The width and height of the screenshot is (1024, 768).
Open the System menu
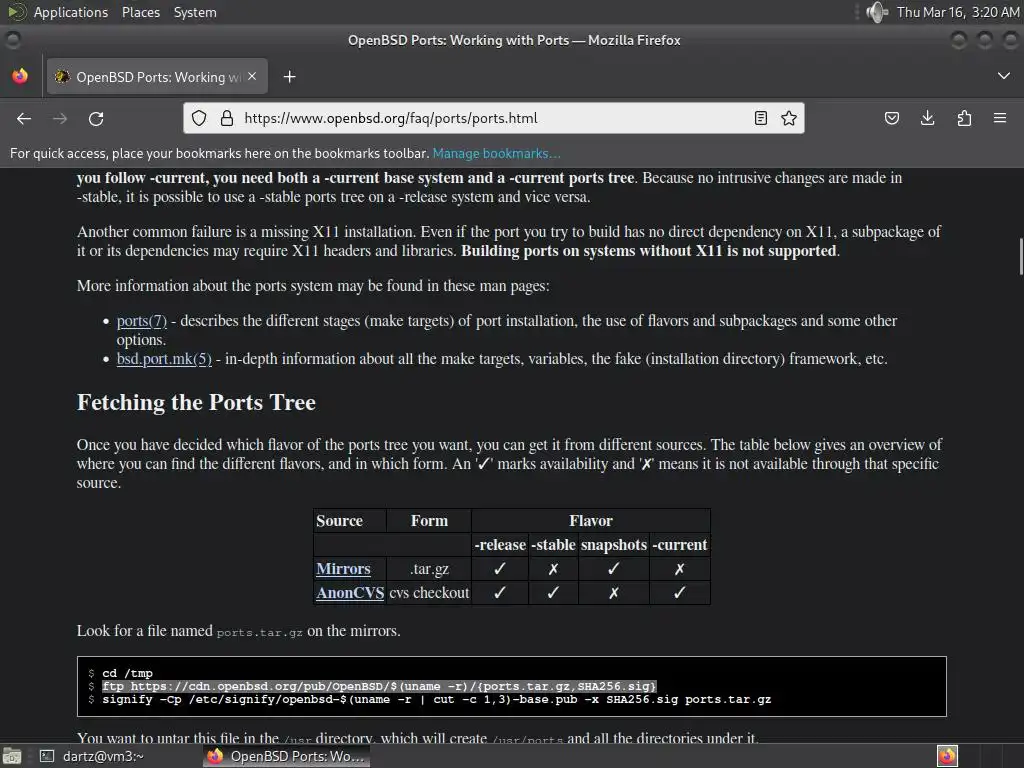195,12
